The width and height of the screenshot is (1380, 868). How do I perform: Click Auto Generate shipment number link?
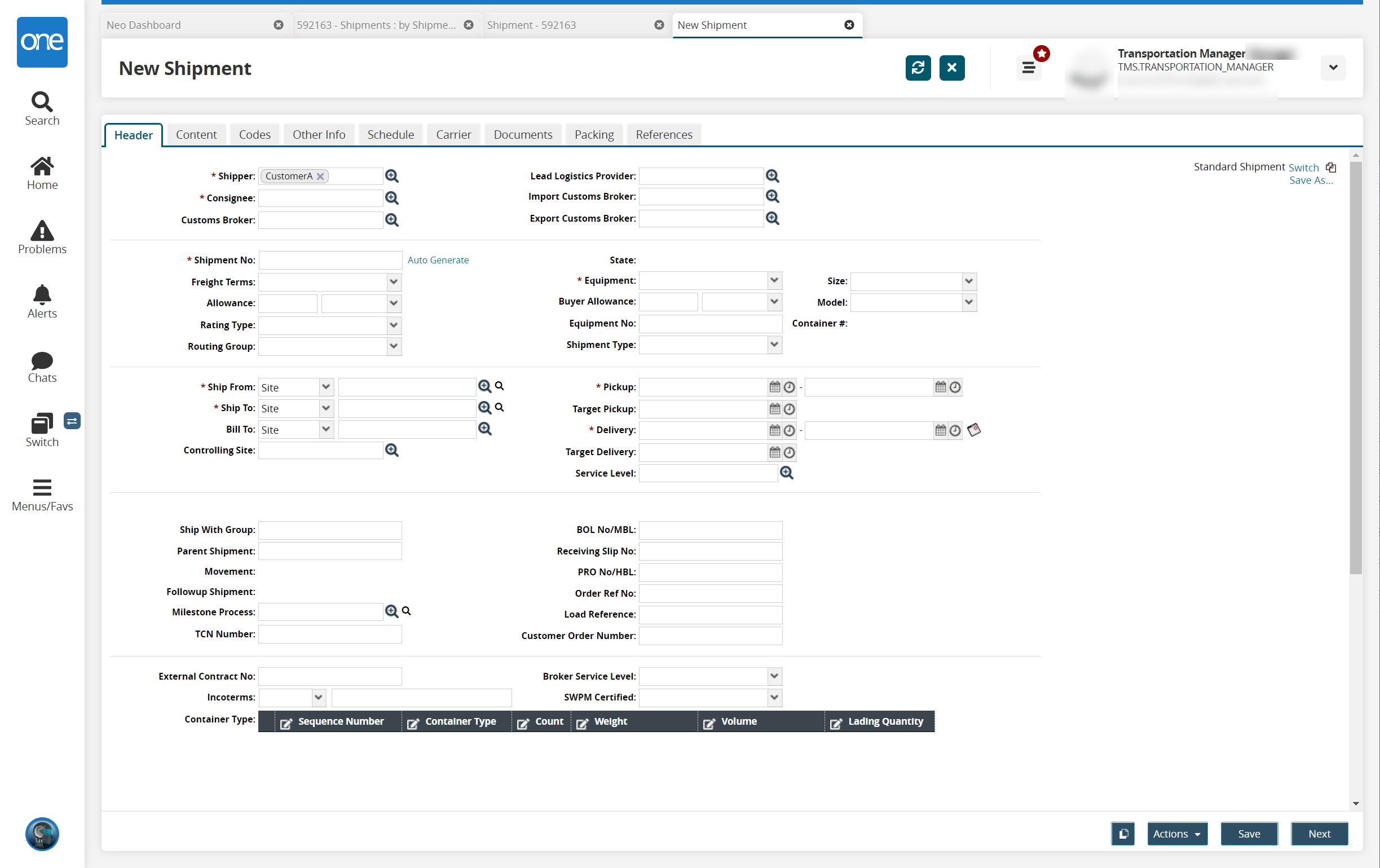437,260
